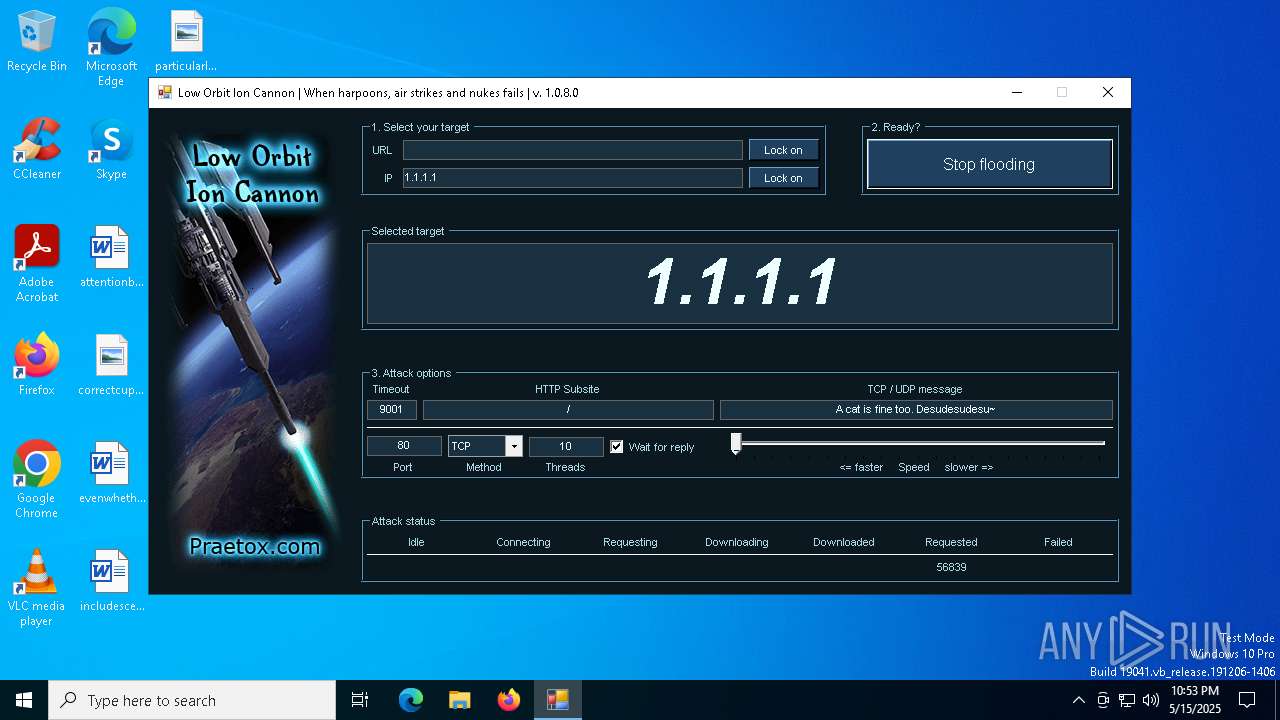Launch Microsoft Edge from desktop shortcut
The width and height of the screenshot is (1280, 720).
(111, 47)
